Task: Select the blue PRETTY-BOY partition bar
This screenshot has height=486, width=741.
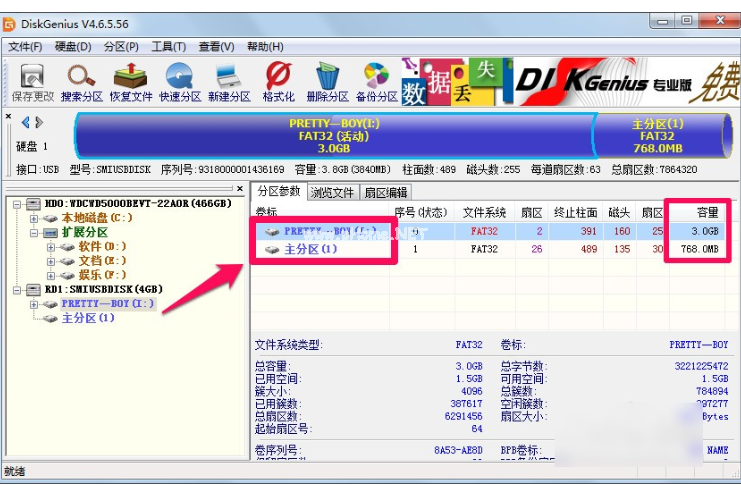Action: tap(334, 135)
